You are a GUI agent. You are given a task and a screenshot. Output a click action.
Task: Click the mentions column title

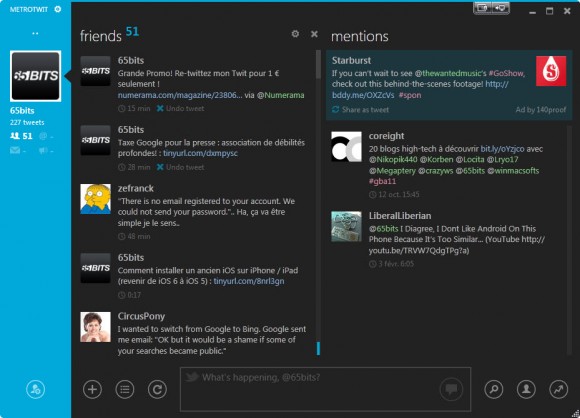pyautogui.click(x=360, y=36)
